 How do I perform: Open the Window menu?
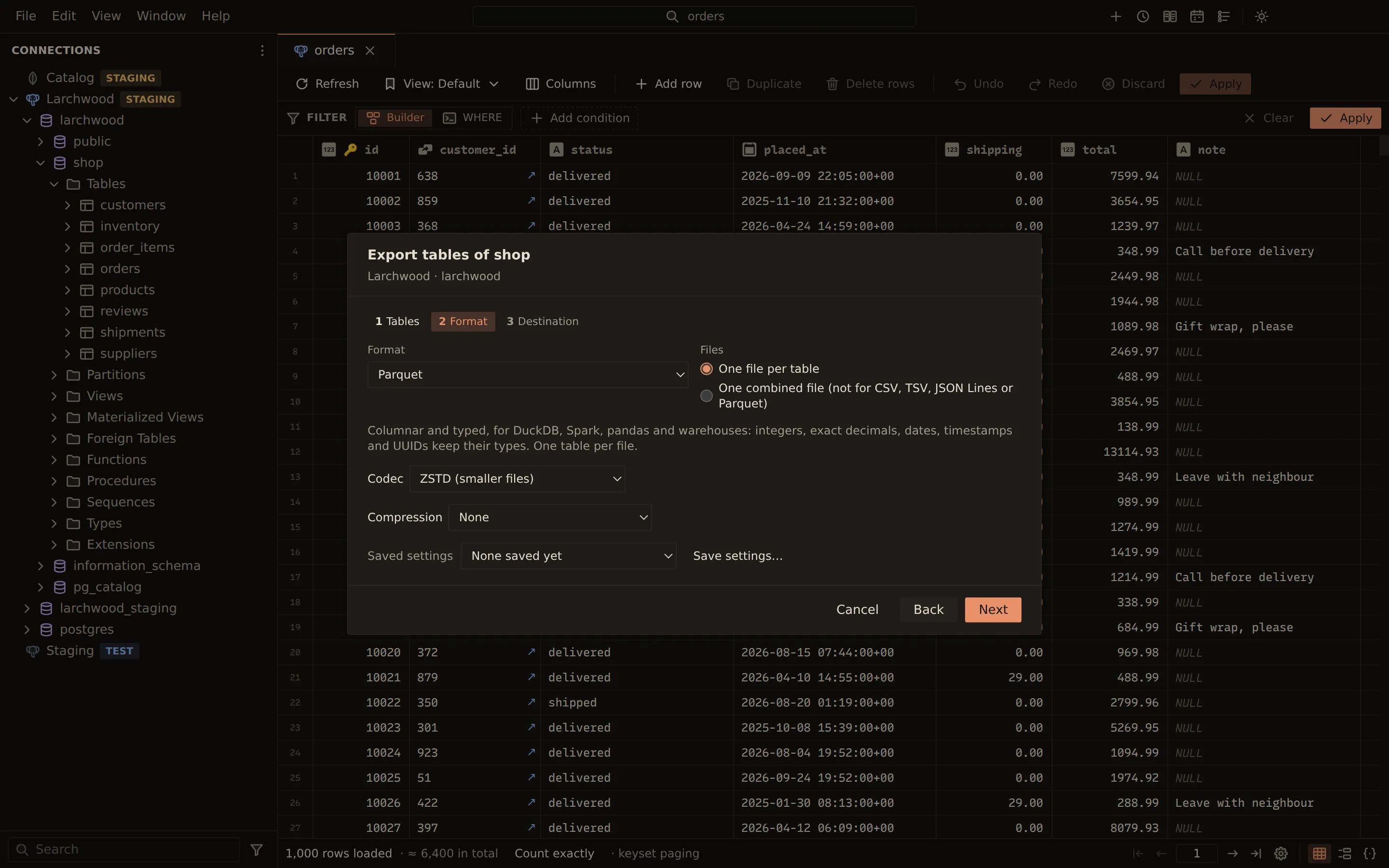tap(161, 16)
